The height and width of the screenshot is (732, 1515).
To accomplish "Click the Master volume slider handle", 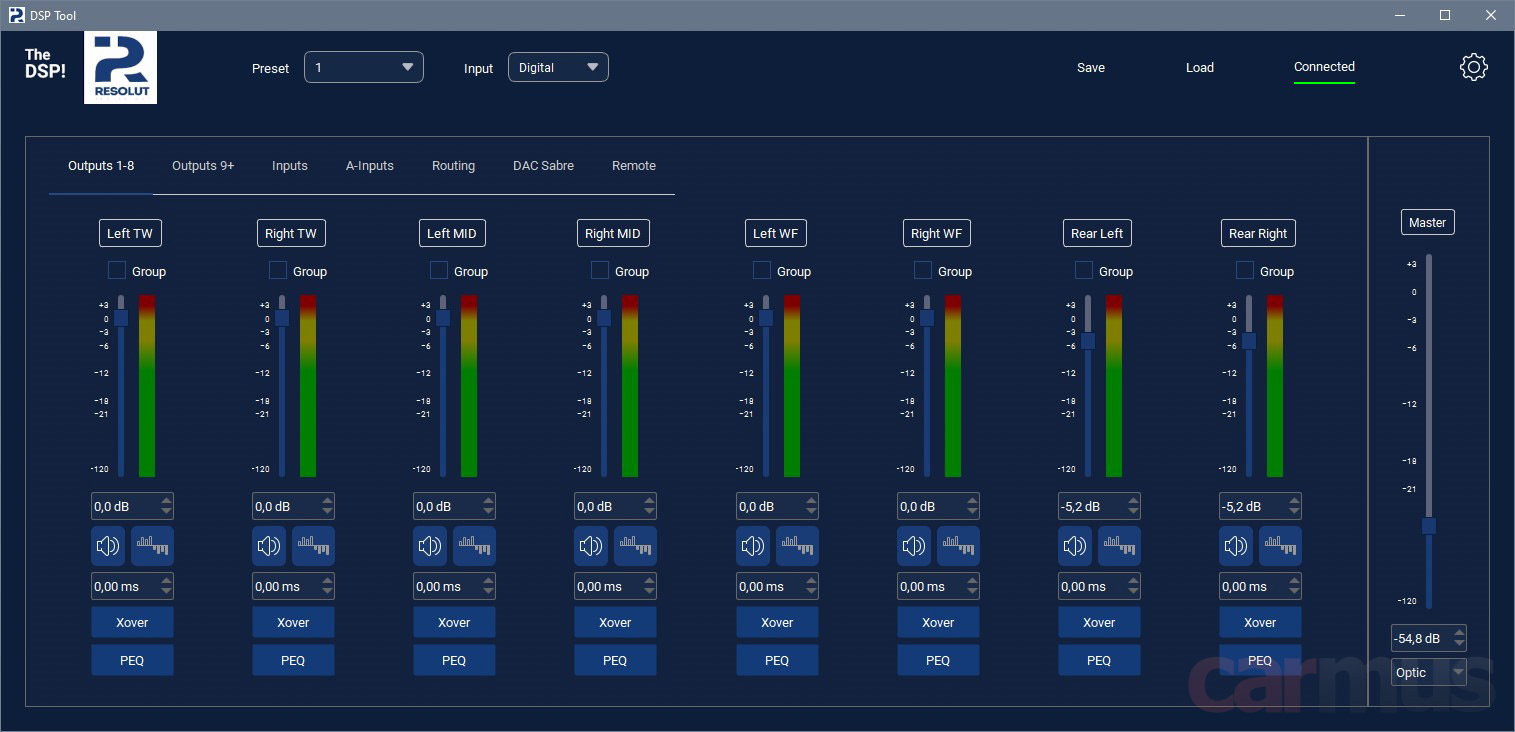I will (x=1429, y=526).
